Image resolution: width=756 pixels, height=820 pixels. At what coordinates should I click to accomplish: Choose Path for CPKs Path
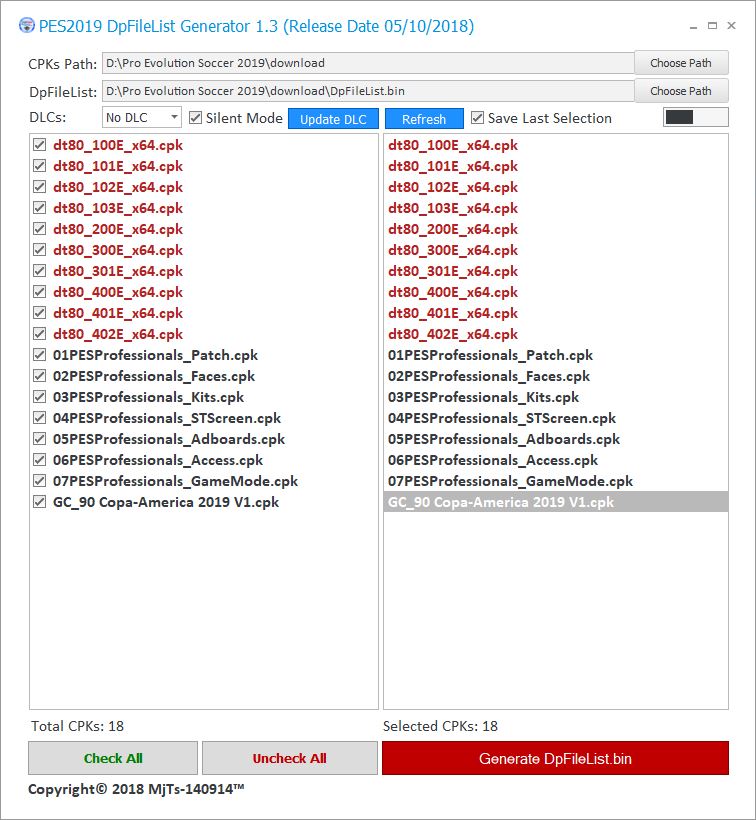point(681,63)
